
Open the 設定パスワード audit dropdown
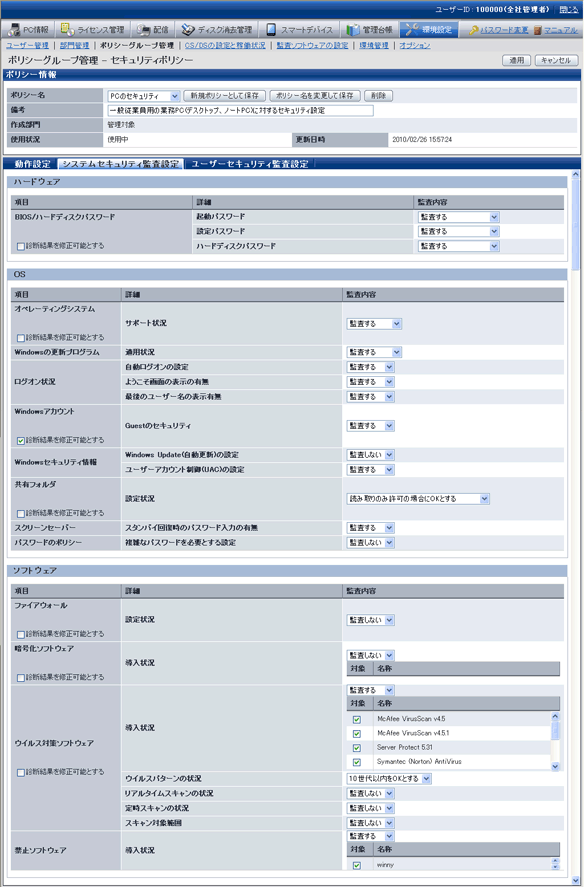click(x=458, y=231)
